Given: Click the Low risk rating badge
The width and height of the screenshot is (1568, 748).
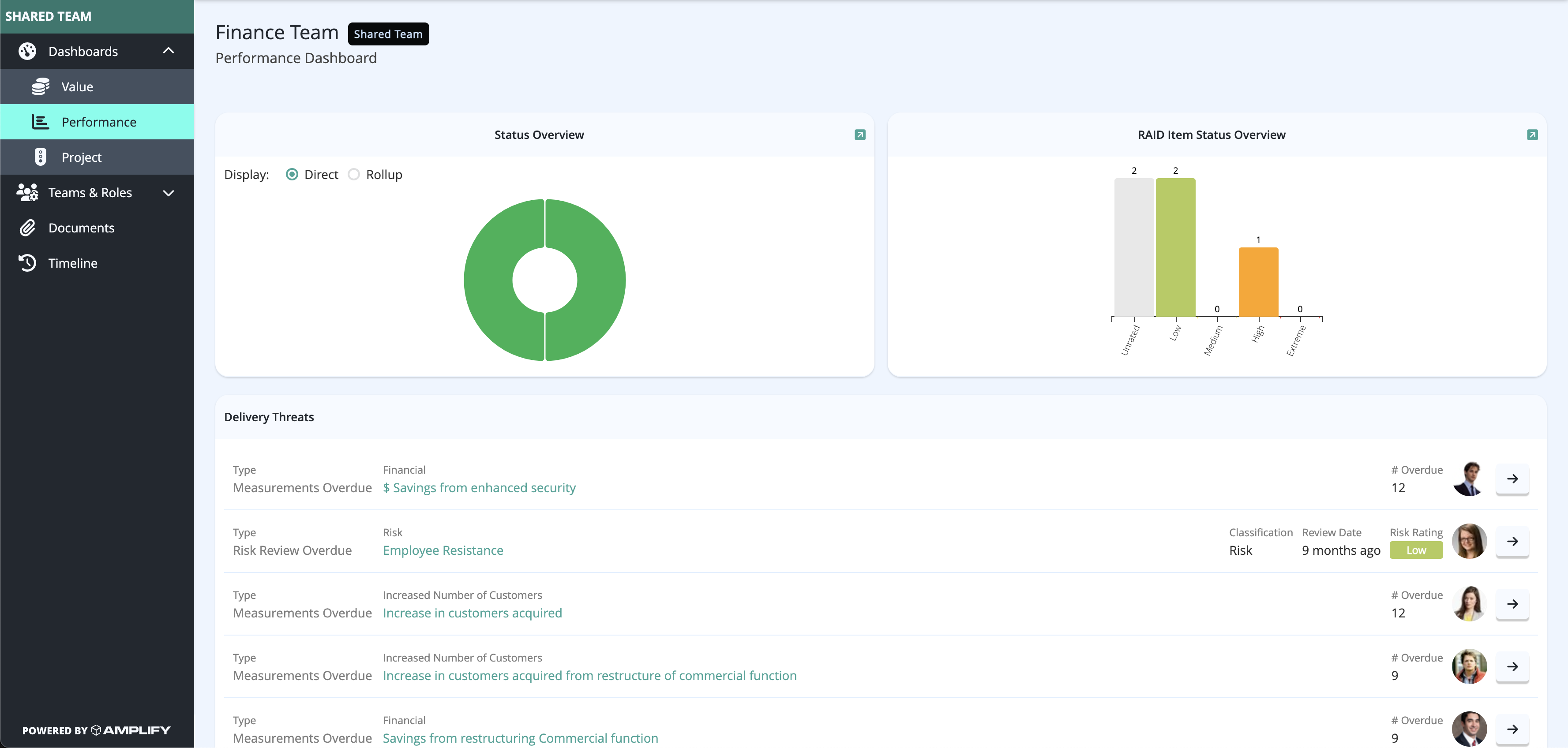Looking at the screenshot, I should point(1416,550).
